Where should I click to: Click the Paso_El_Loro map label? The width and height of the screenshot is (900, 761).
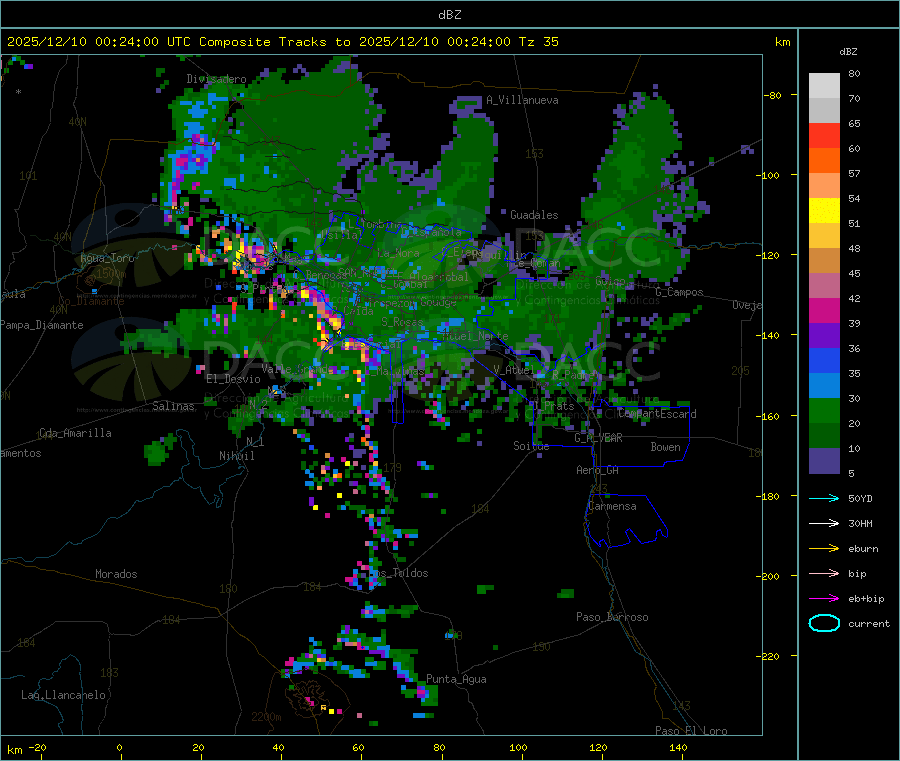(x=691, y=731)
